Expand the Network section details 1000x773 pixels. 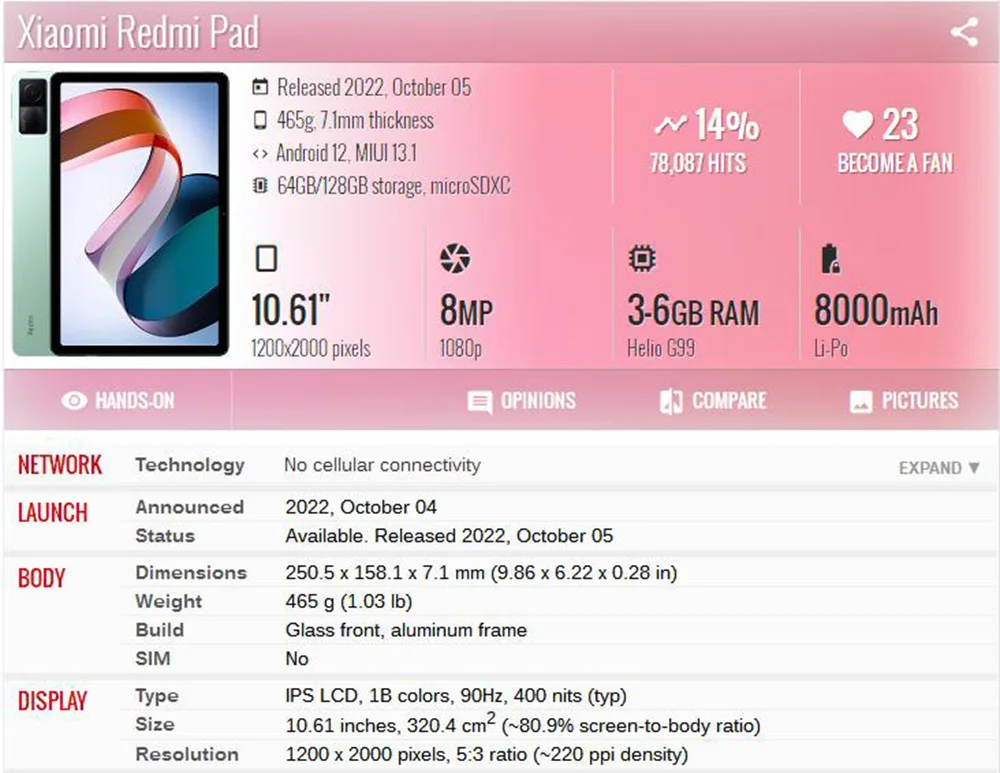[939, 468]
